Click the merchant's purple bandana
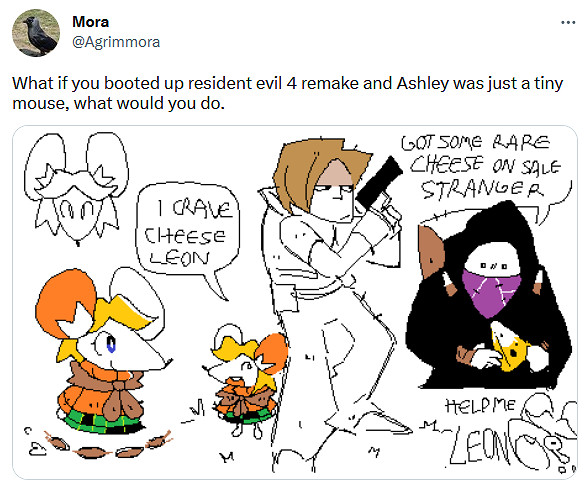 490,292
